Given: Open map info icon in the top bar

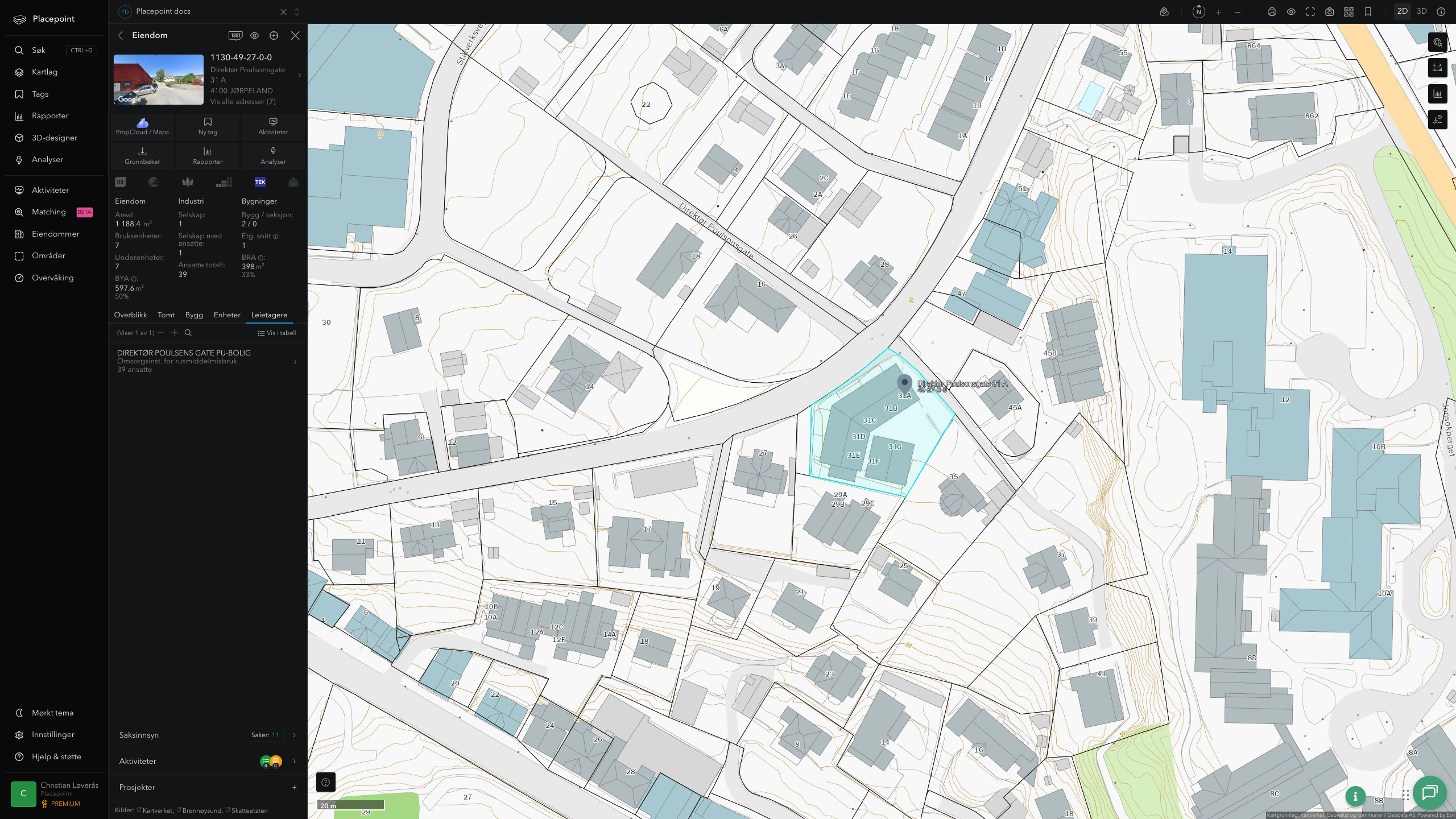Looking at the screenshot, I should pyautogui.click(x=1441, y=11).
